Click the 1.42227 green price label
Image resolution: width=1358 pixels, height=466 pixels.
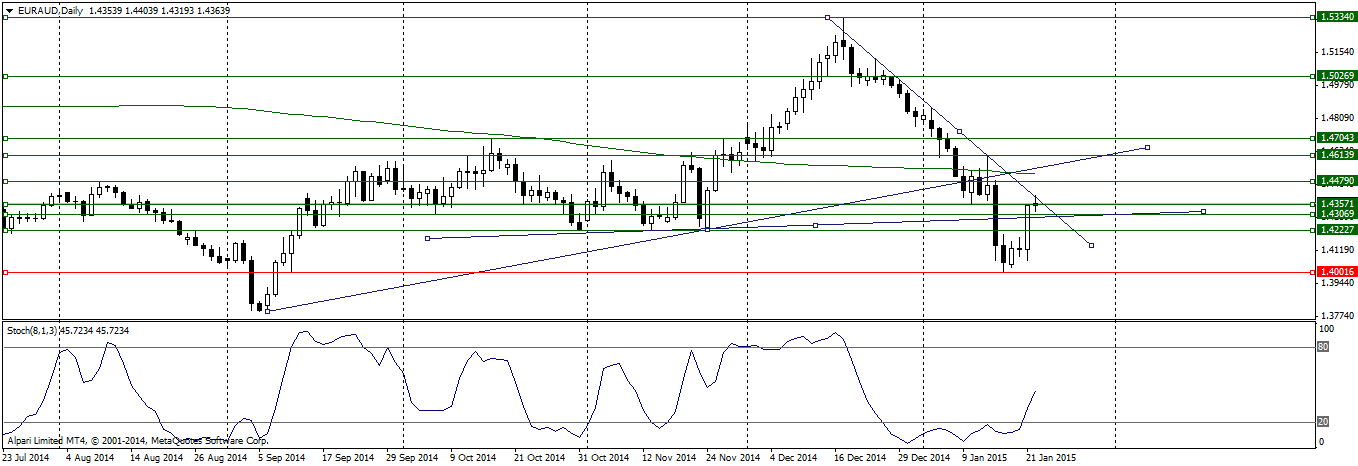[1337, 230]
